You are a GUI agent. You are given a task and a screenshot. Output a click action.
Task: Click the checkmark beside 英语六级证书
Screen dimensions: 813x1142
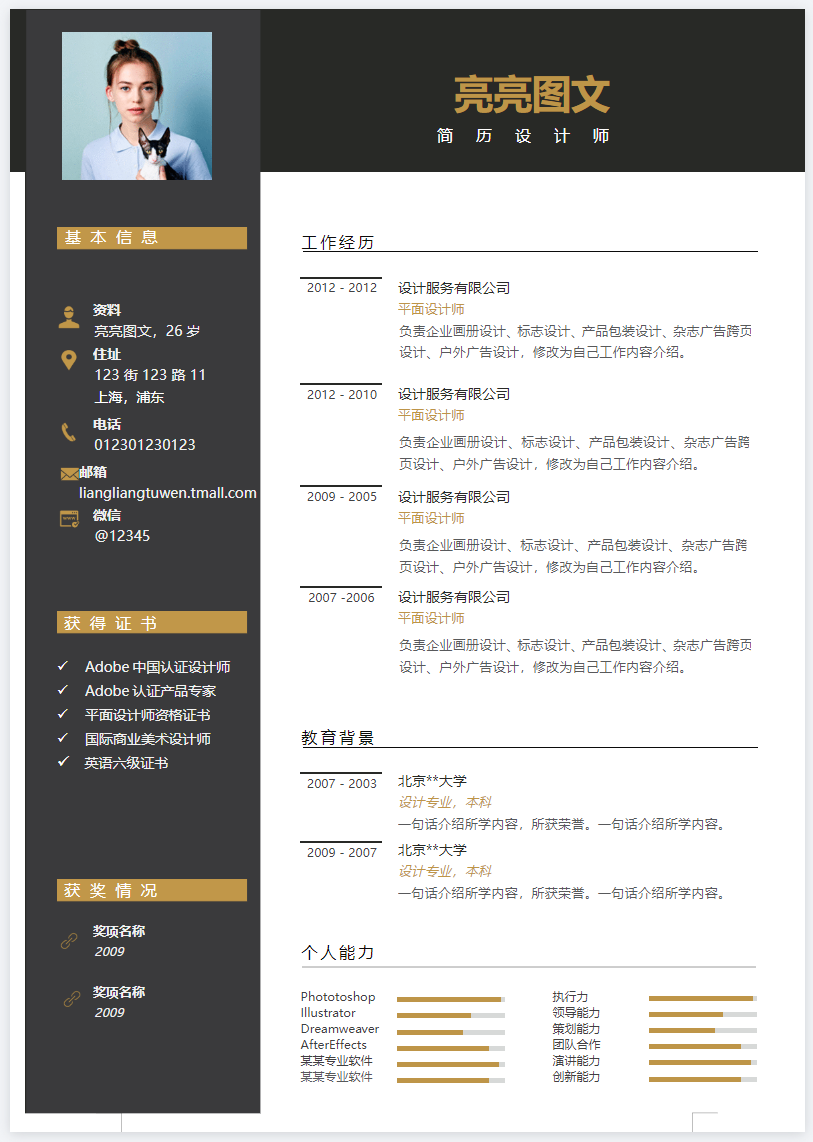(63, 761)
